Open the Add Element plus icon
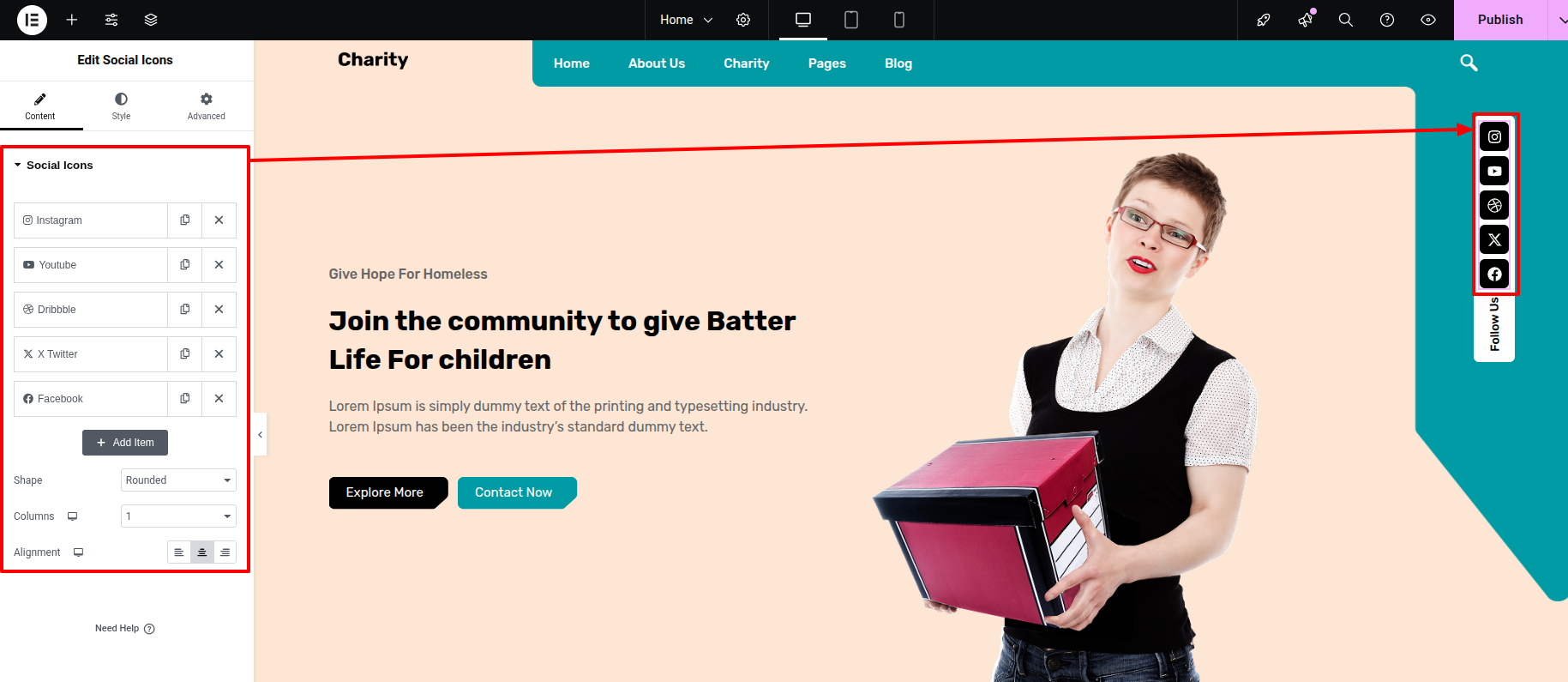1568x682 pixels. point(72,20)
